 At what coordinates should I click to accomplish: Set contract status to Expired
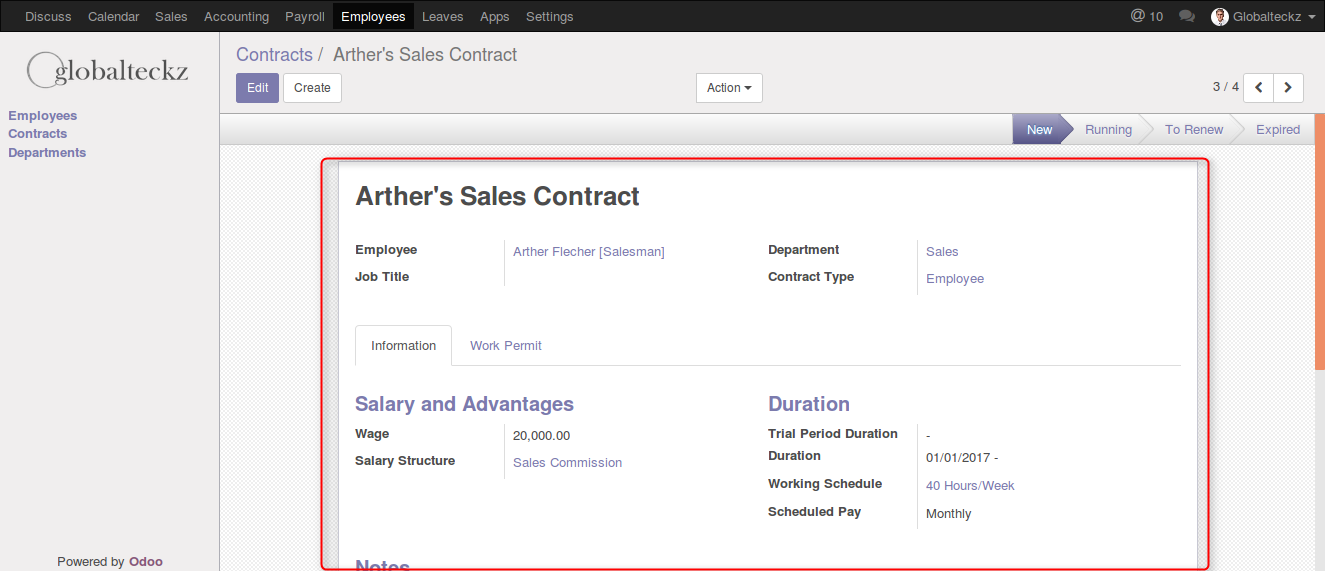point(1277,129)
